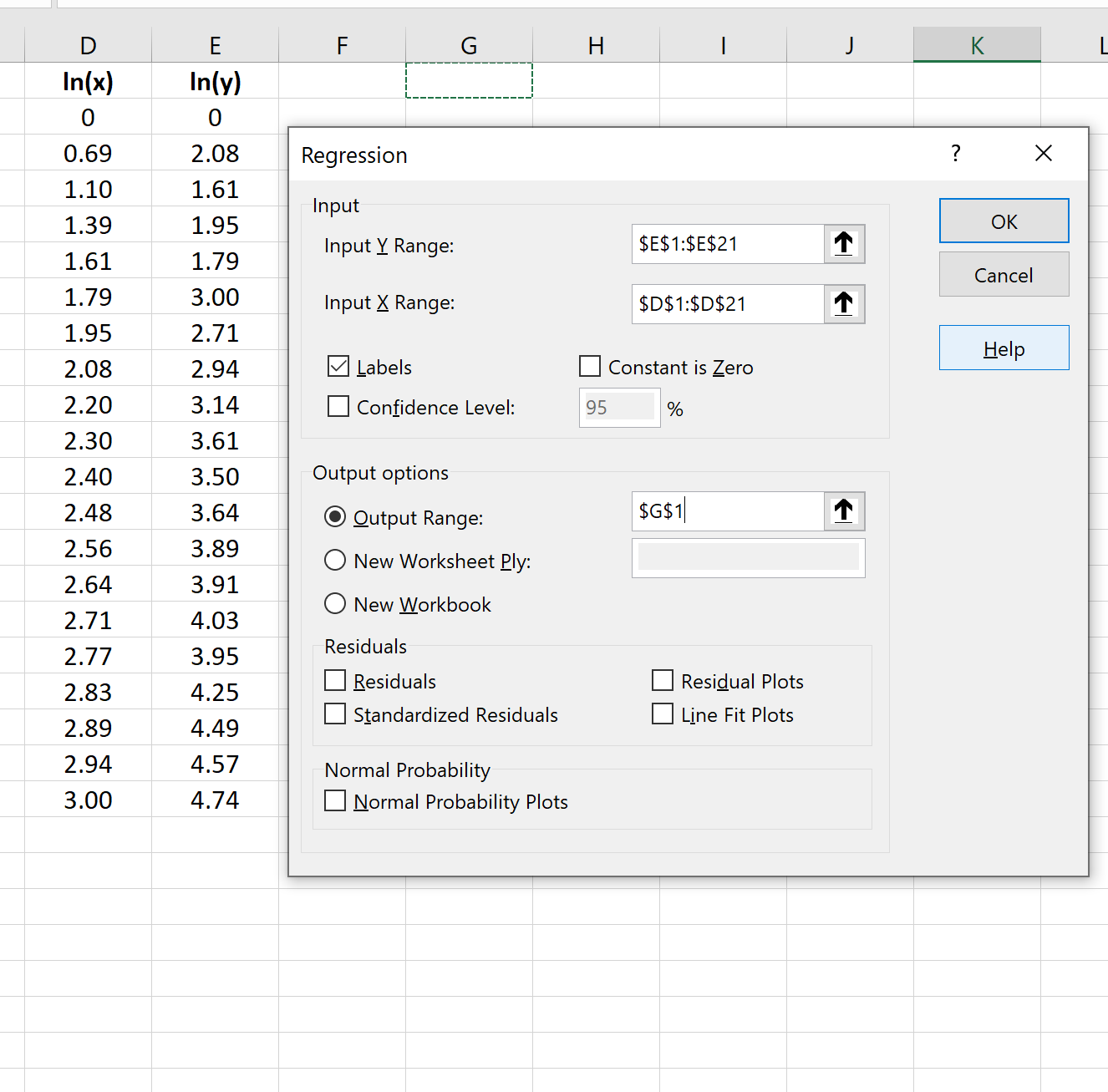
Task: Confirm regression with the OK button
Action: [x=1004, y=221]
